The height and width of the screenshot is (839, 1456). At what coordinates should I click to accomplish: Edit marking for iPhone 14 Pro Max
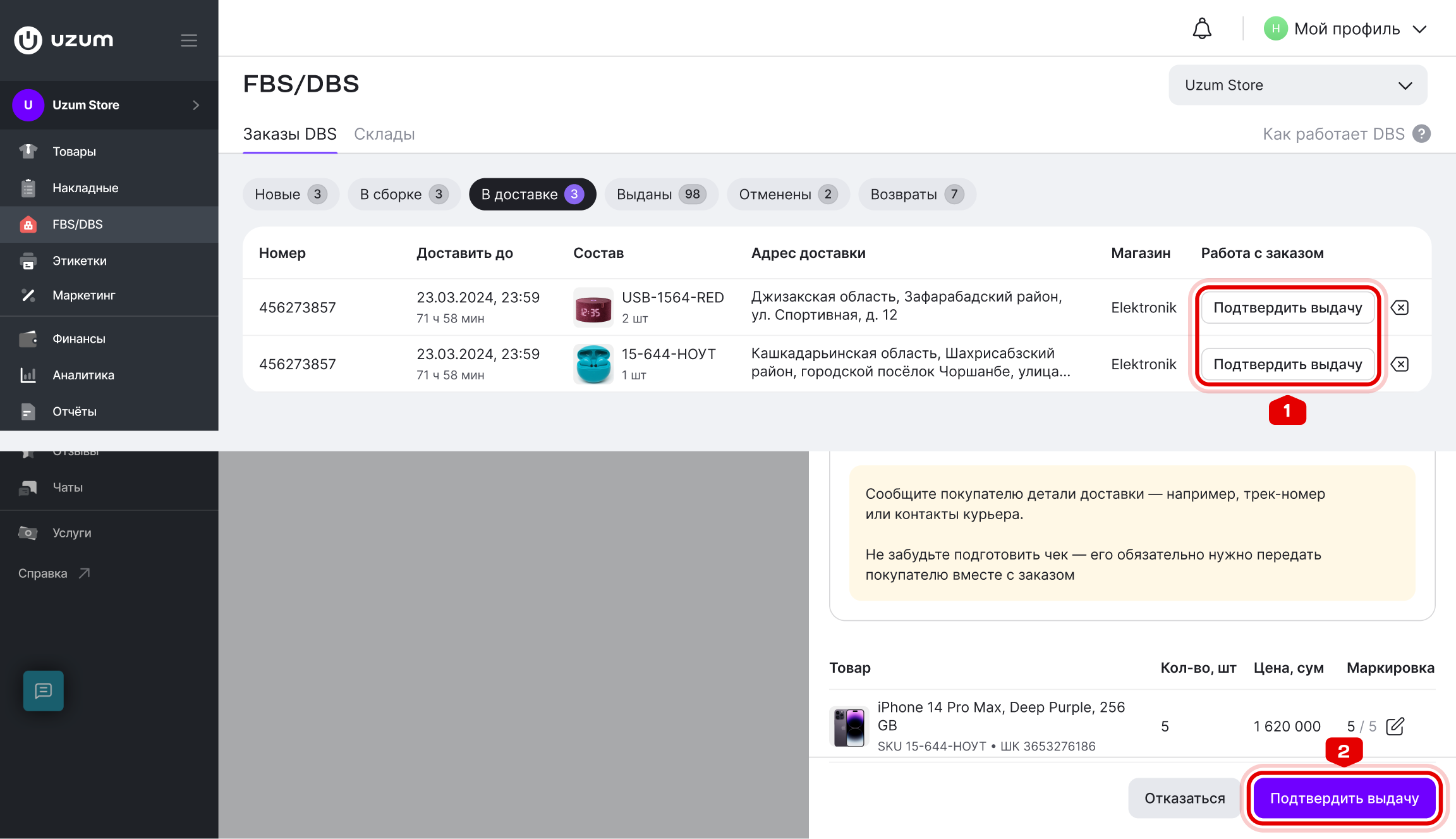click(x=1395, y=726)
